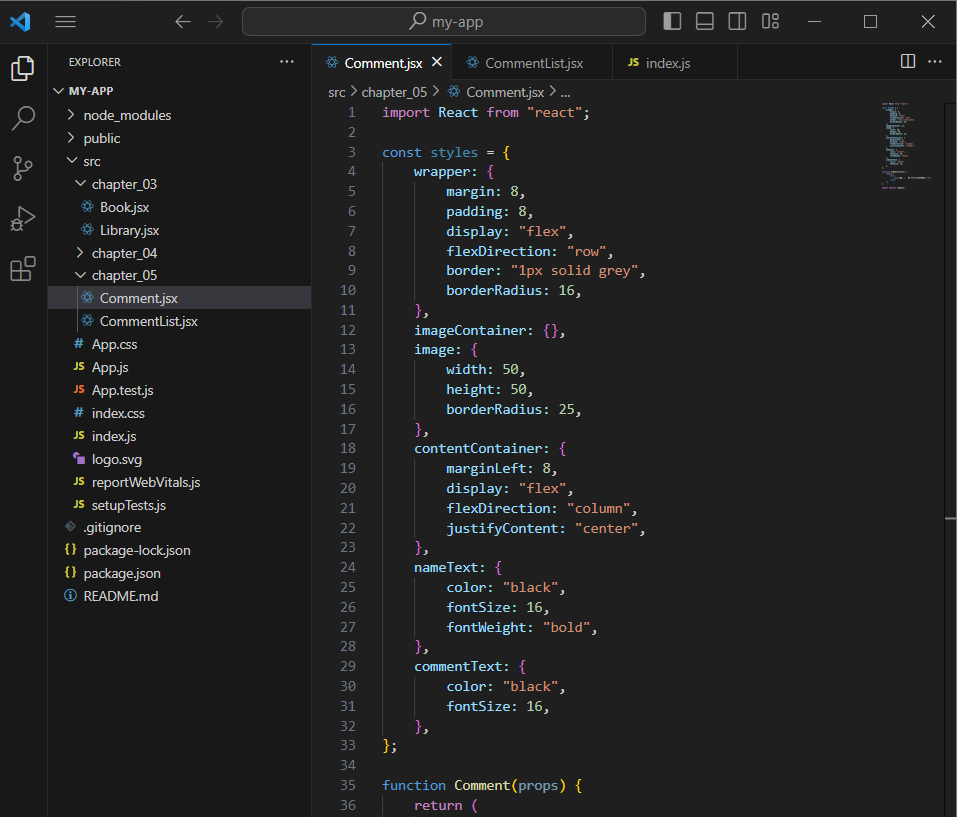Toggle the bottom panel visibility
Screen dimensions: 957x817
click(704, 21)
